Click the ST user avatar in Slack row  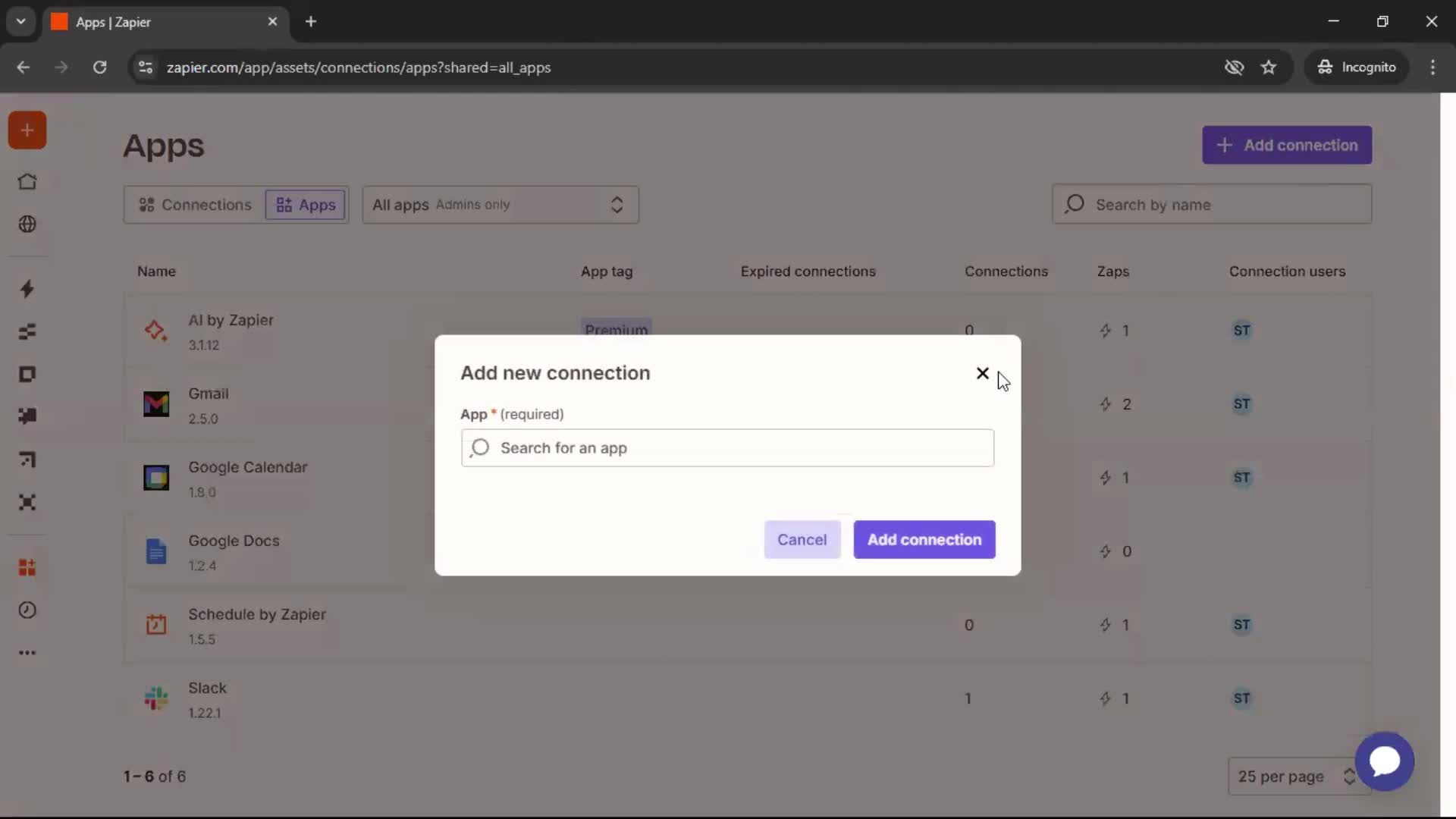[1241, 698]
